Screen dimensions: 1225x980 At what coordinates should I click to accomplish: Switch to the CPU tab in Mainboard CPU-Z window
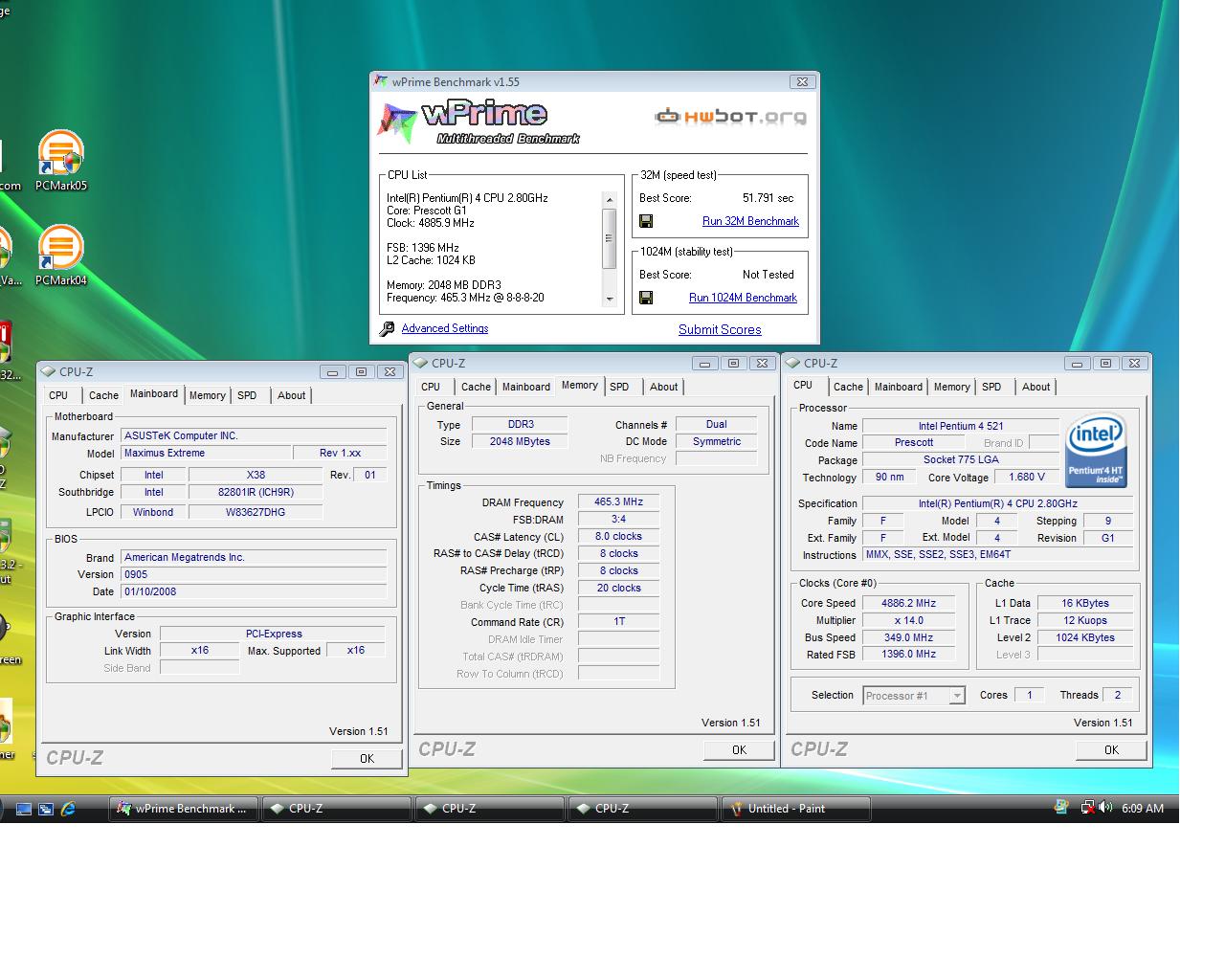point(58,395)
